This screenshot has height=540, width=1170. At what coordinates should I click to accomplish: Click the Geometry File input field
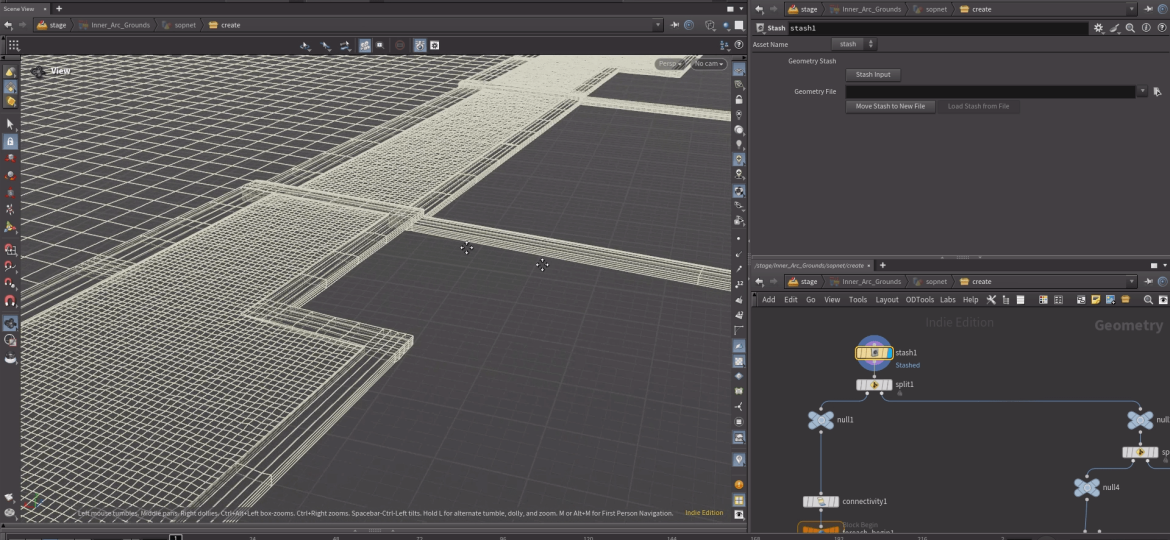(990, 91)
